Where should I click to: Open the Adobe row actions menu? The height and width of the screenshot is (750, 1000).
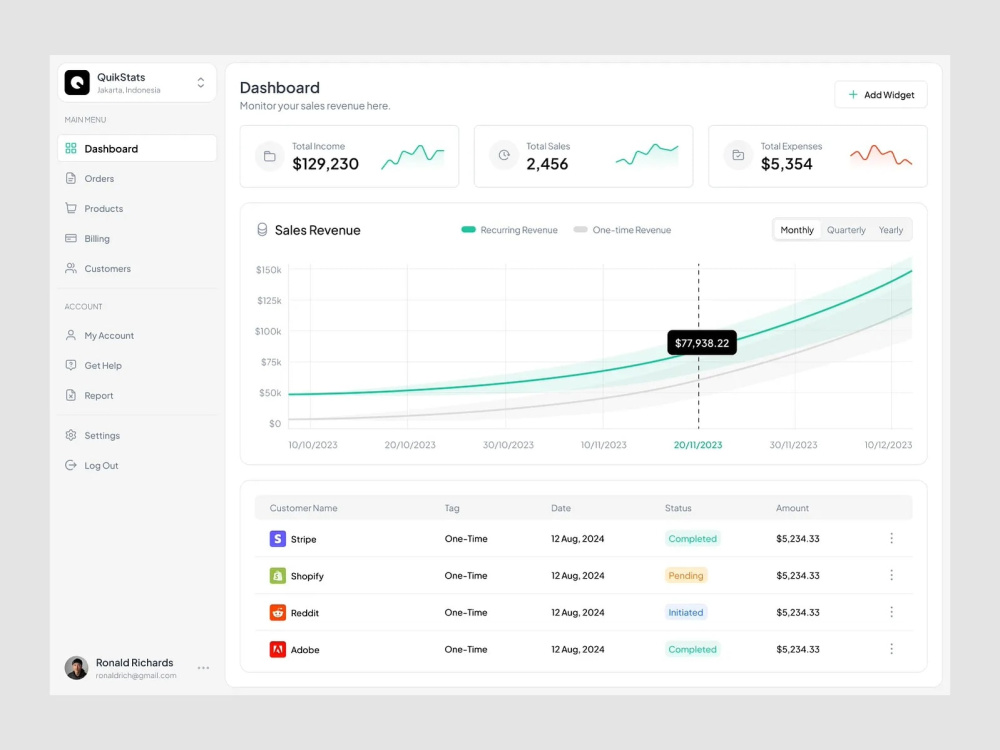(892, 649)
